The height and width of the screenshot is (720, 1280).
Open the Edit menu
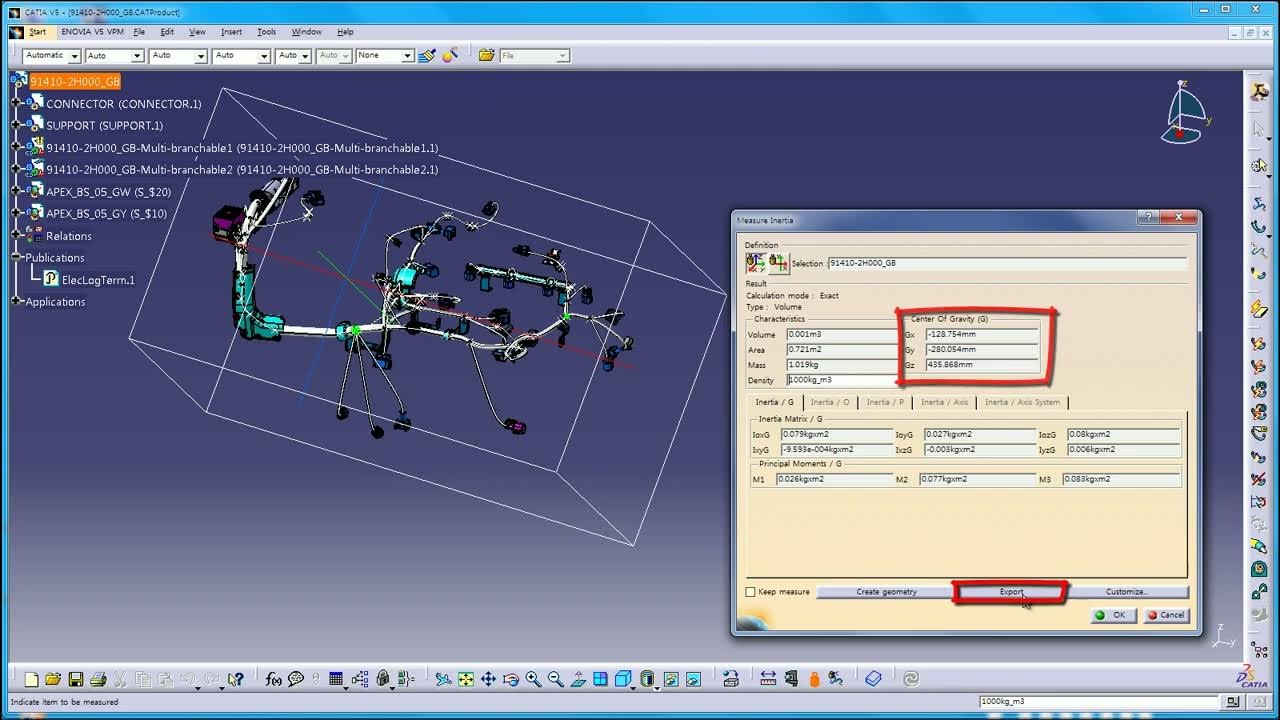point(167,32)
